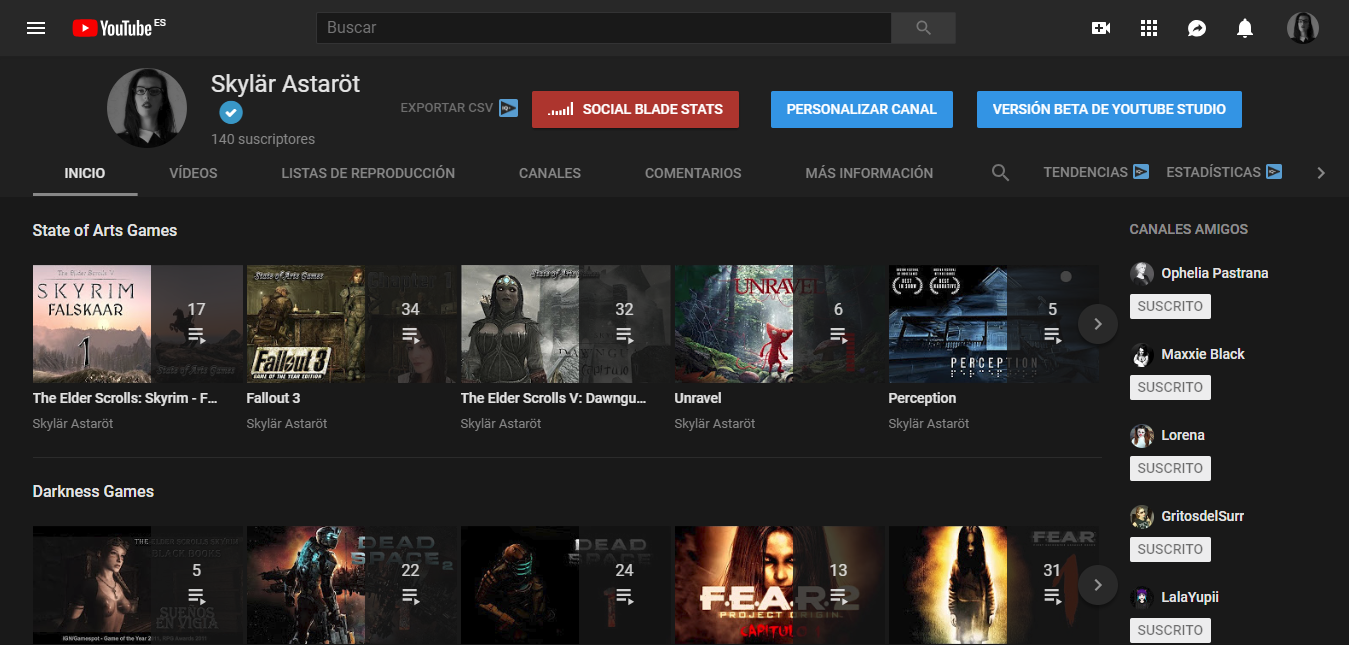Click GritosdelSurr channel avatar
The width and height of the screenshot is (1349, 645).
click(x=1142, y=517)
